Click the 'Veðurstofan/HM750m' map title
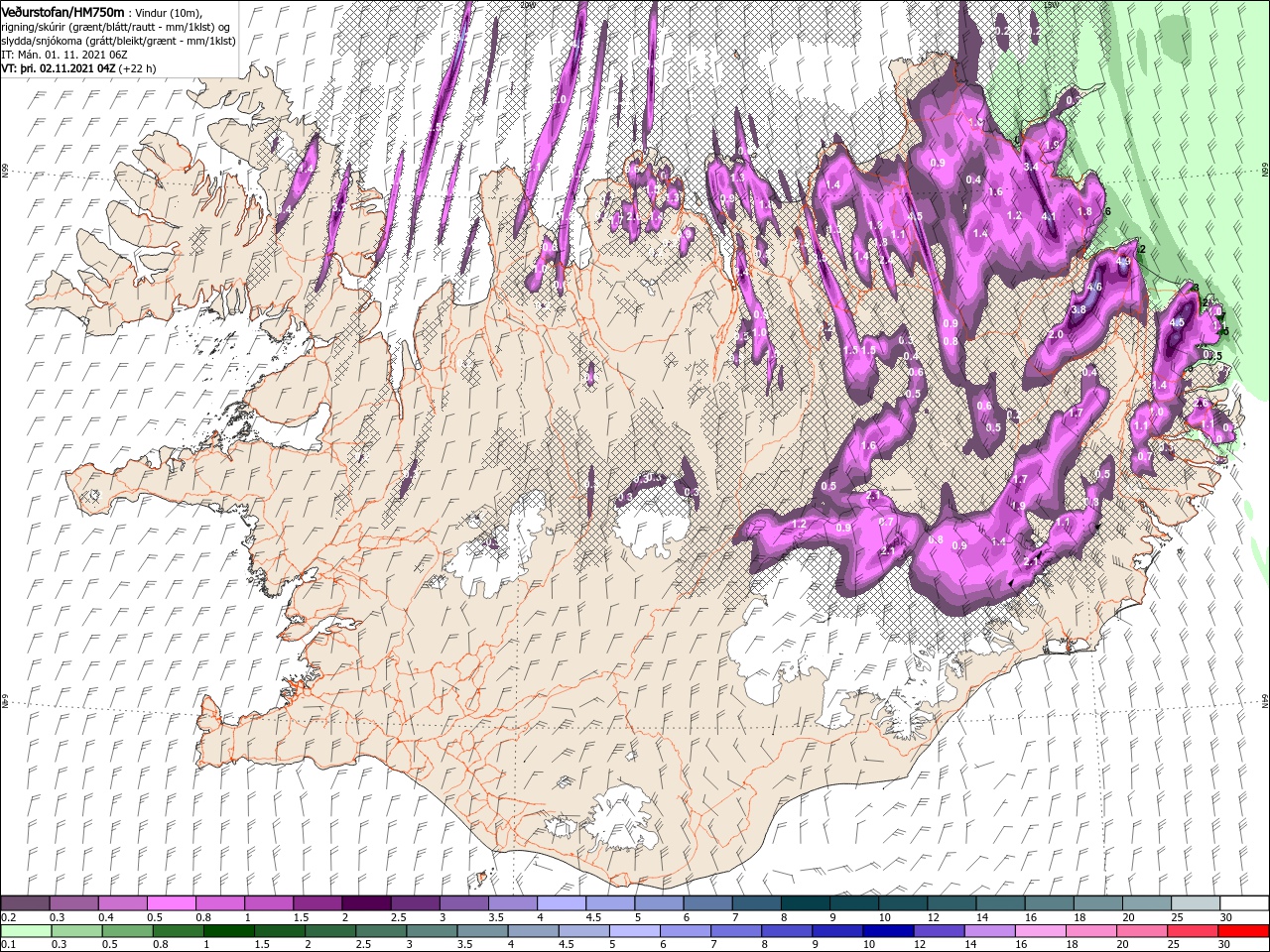The image size is (1270, 952). pos(63,11)
